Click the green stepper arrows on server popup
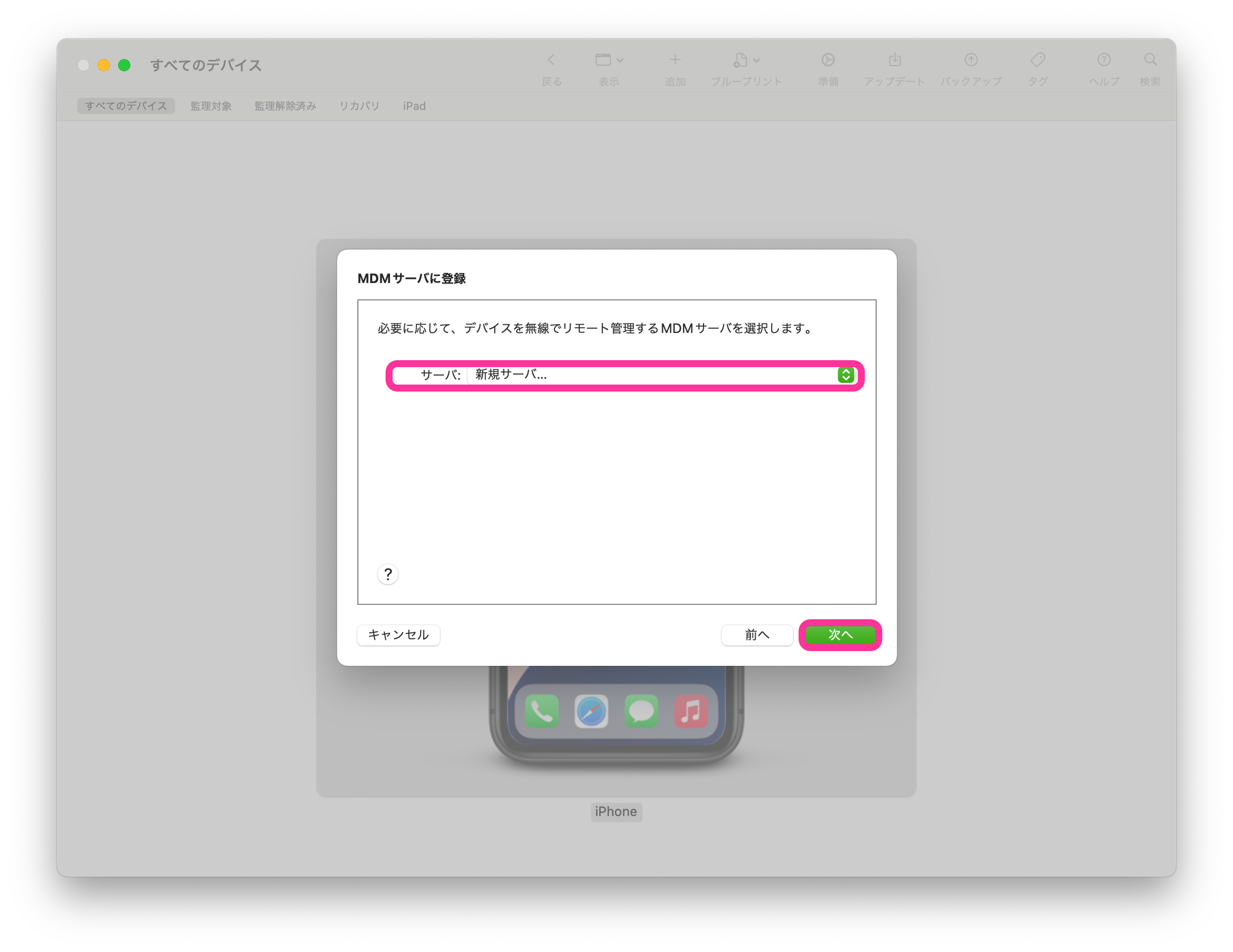 point(845,375)
